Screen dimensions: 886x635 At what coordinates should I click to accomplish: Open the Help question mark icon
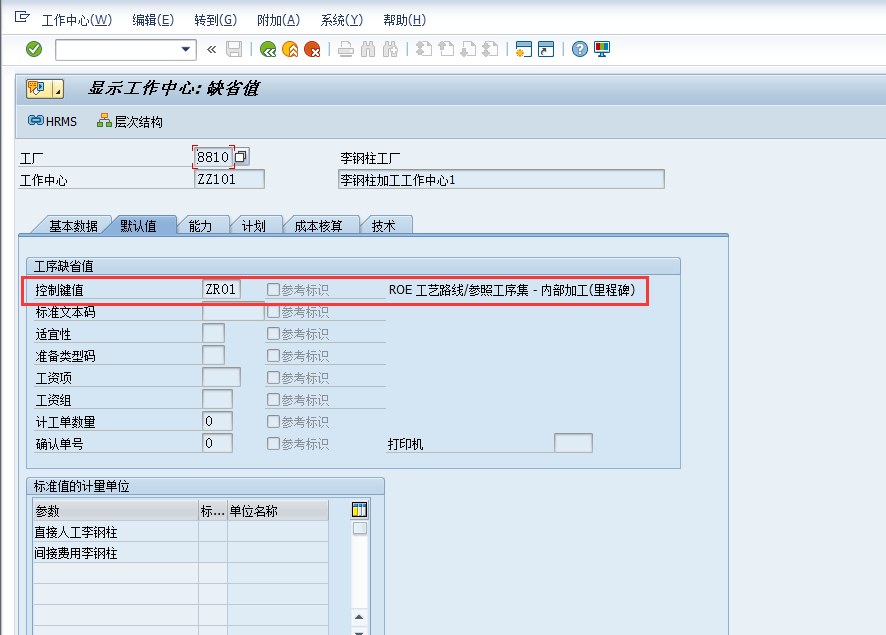pyautogui.click(x=579, y=48)
